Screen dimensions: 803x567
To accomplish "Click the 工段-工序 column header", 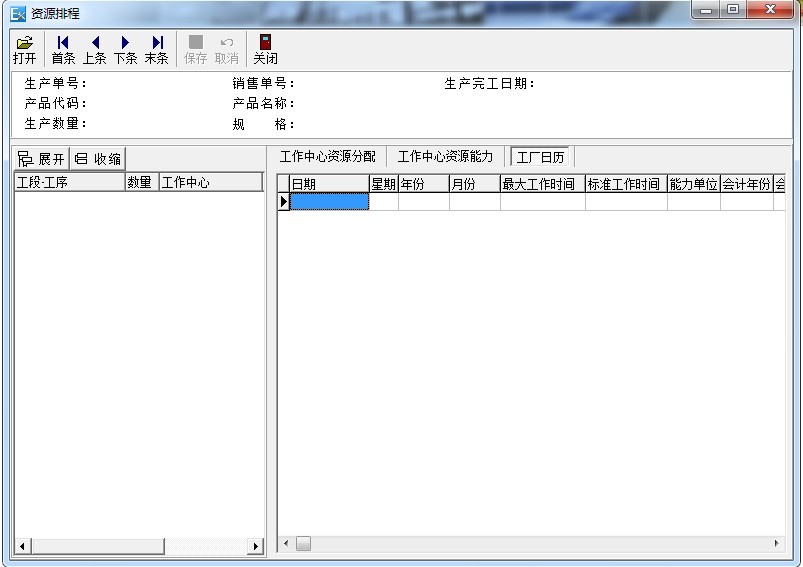I will pos(70,182).
